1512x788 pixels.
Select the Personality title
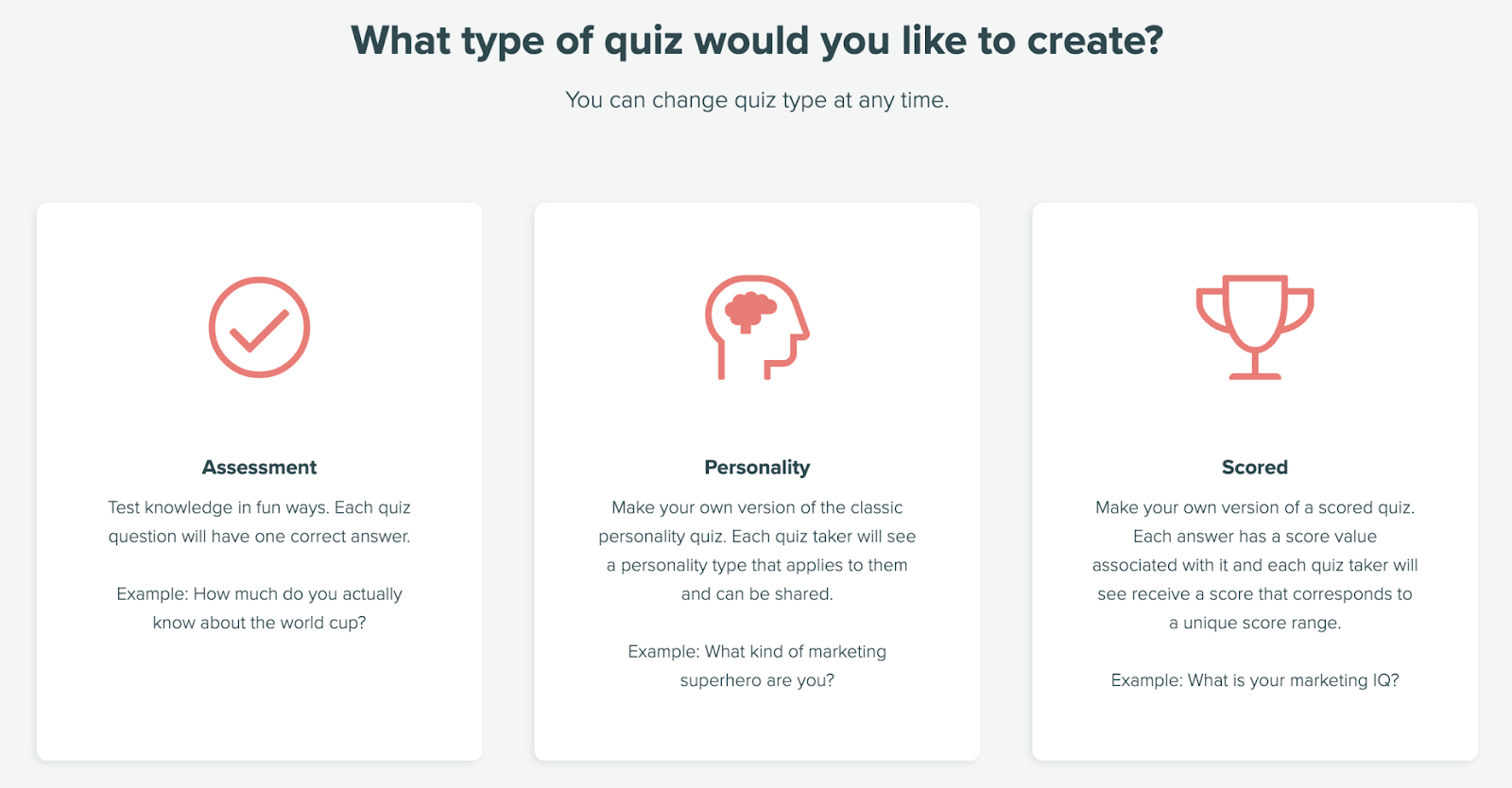[757, 467]
